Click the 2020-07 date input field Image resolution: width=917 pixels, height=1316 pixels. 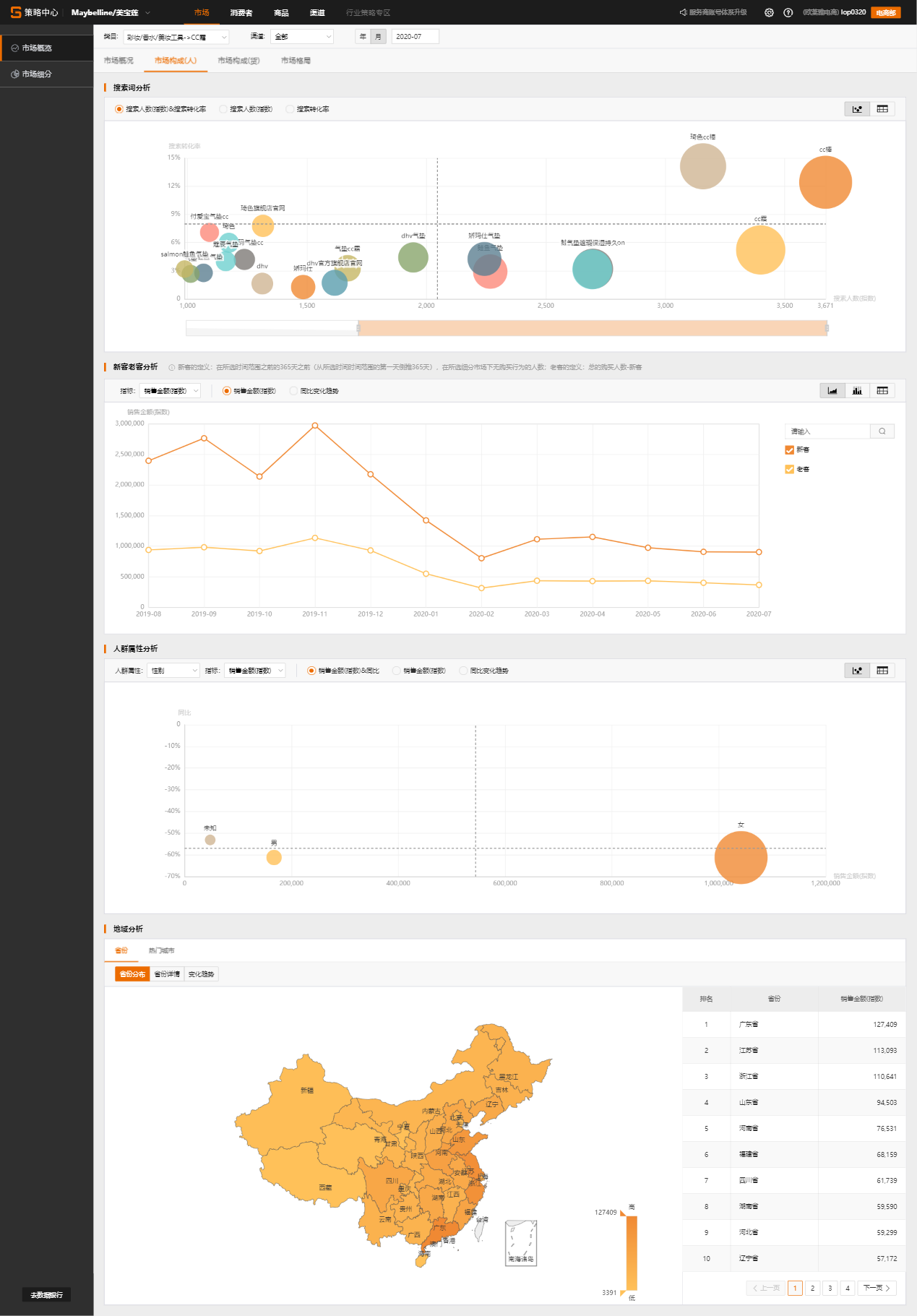click(415, 36)
